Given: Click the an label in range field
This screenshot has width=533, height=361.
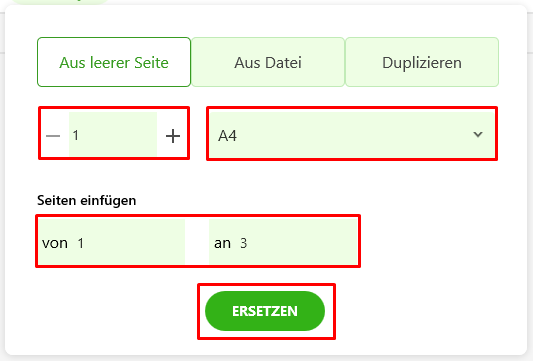Looking at the screenshot, I should pyautogui.click(x=222, y=243).
